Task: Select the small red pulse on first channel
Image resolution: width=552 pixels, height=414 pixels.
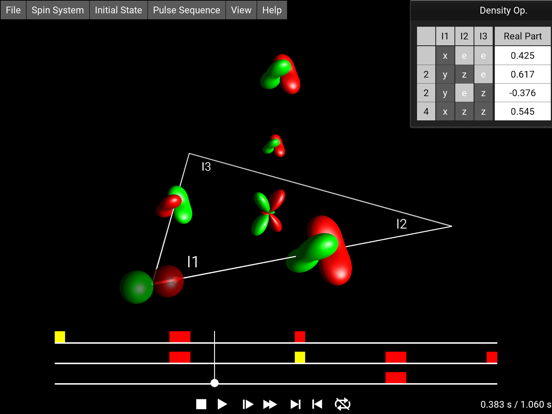Action: point(300,337)
